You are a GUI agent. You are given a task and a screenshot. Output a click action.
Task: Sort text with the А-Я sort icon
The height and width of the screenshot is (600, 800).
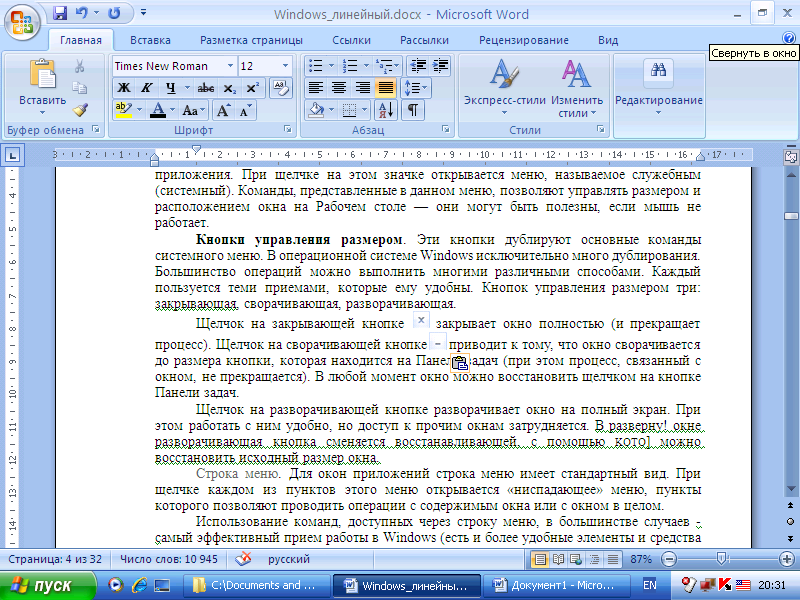386,110
